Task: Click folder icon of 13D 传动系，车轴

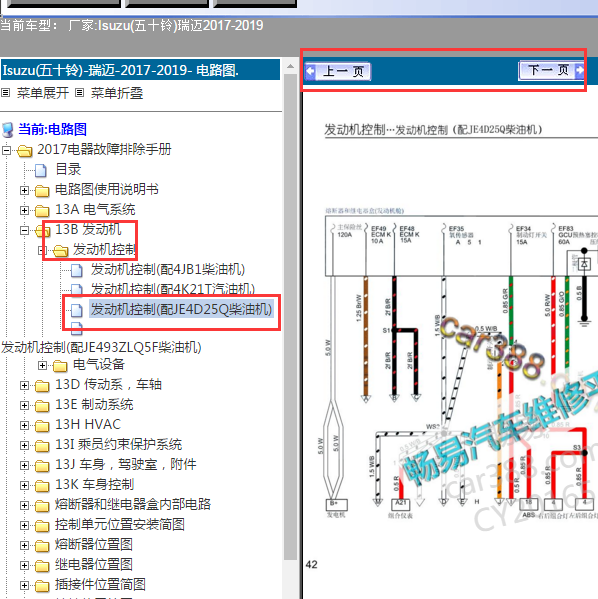Action: (x=42, y=386)
